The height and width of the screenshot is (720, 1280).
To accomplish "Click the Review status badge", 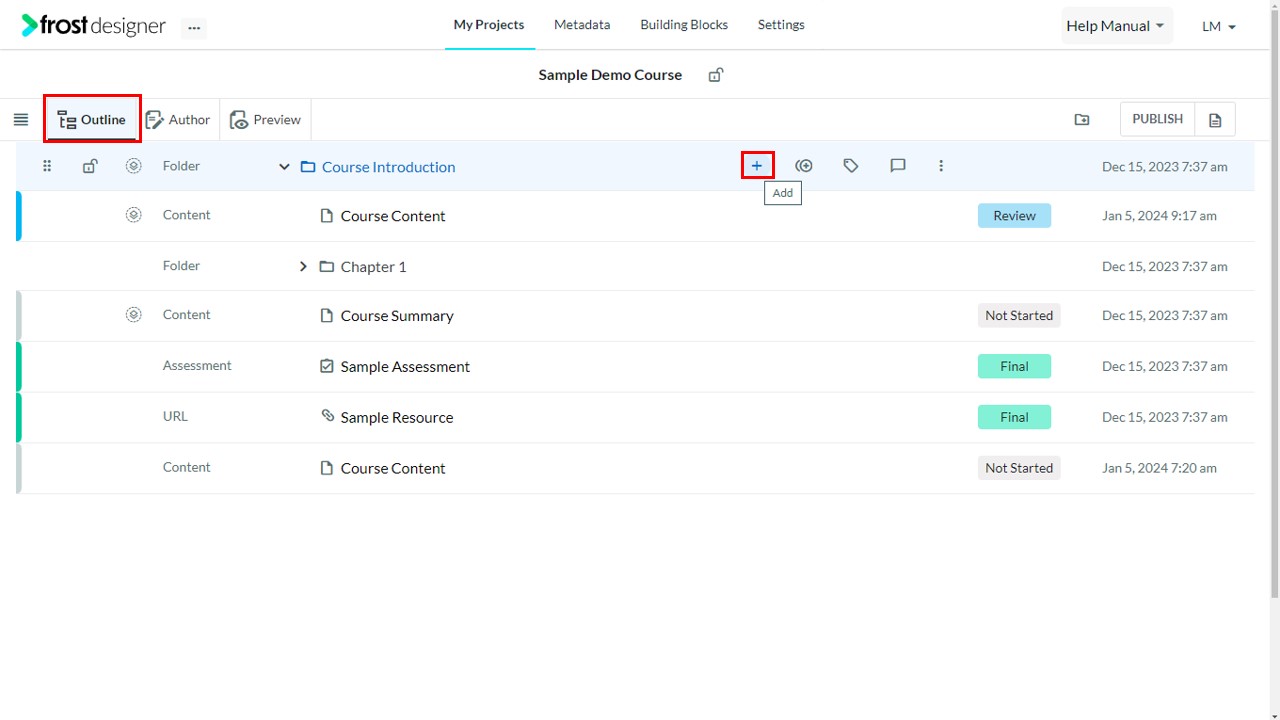I will tap(1014, 215).
